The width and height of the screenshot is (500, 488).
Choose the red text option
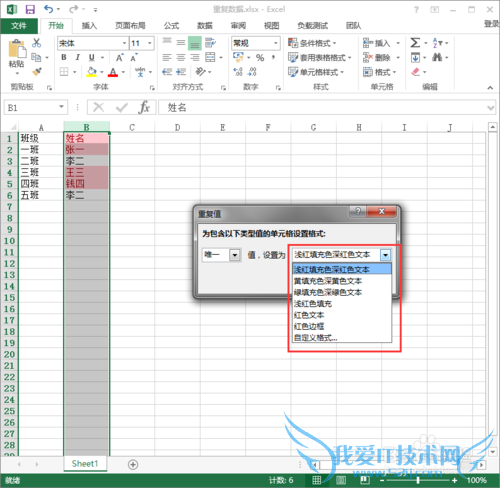[342, 315]
